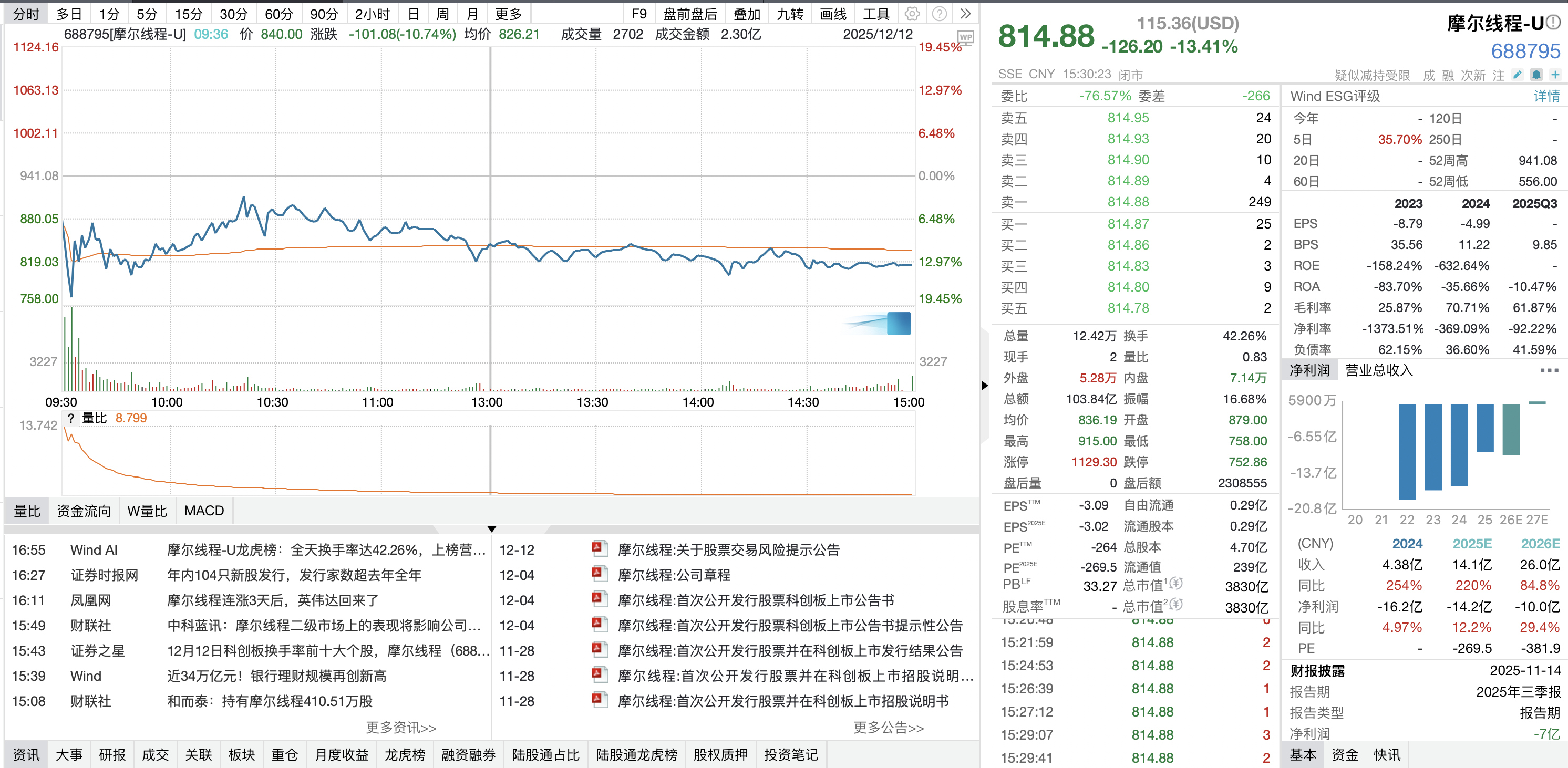Click the pencil note edit icon
This screenshot has width=1568, height=768.
tap(1518, 74)
